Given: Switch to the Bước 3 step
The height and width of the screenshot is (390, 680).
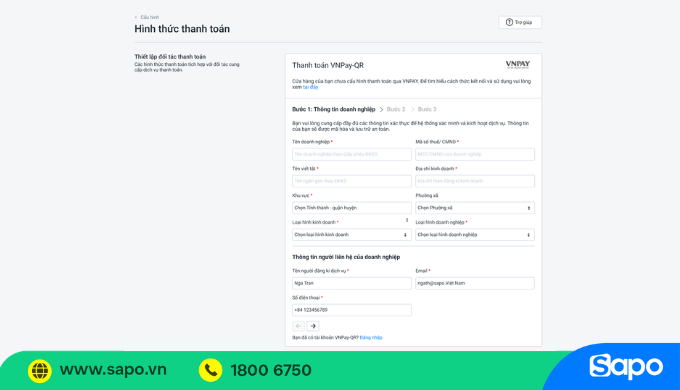Looking at the screenshot, I should pyautogui.click(x=427, y=109).
